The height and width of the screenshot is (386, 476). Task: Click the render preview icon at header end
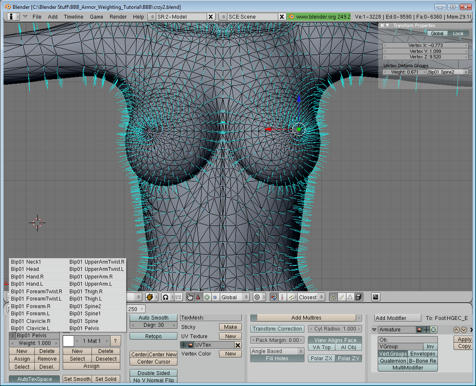click(x=376, y=297)
